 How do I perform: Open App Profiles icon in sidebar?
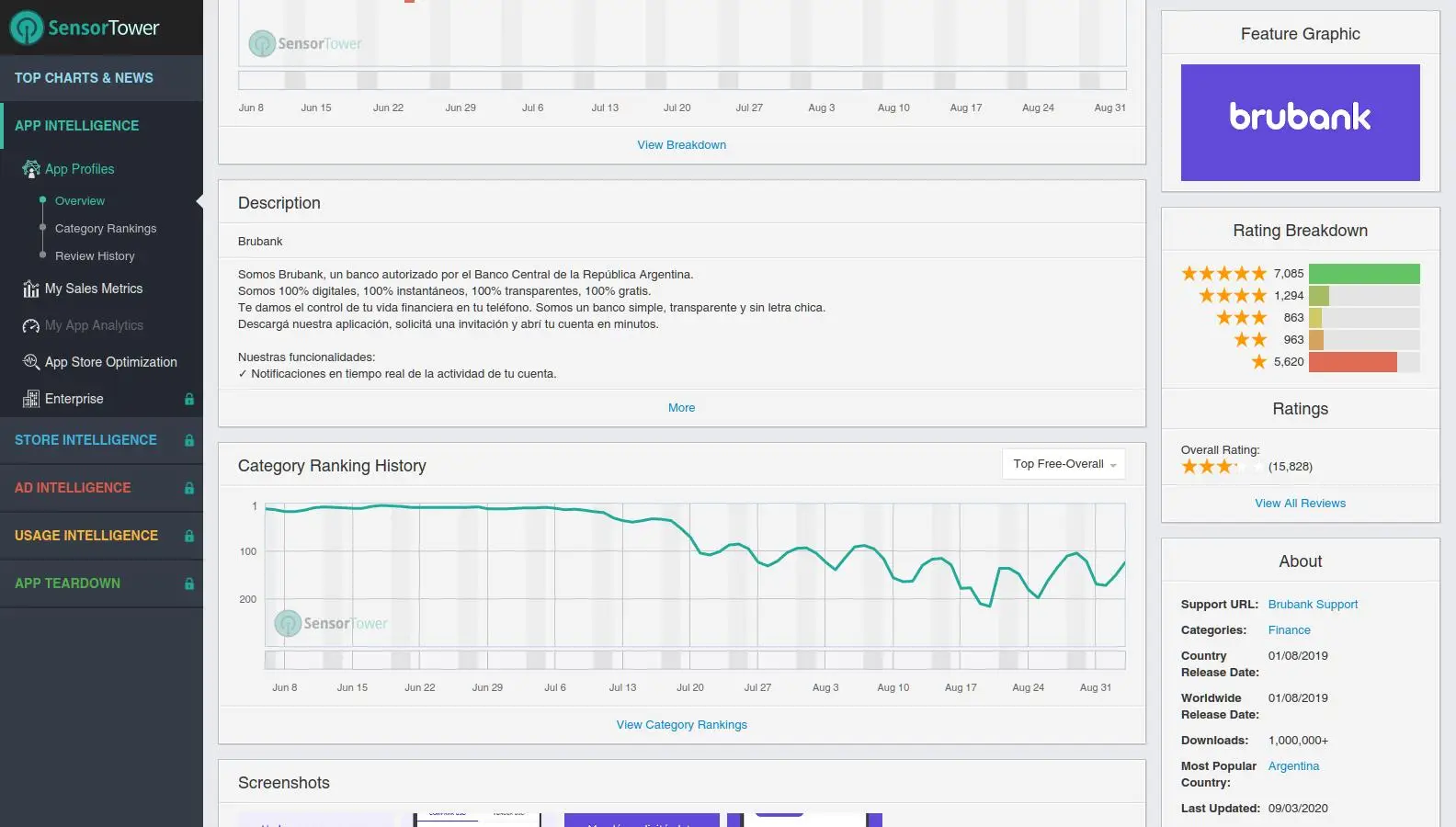coord(31,169)
